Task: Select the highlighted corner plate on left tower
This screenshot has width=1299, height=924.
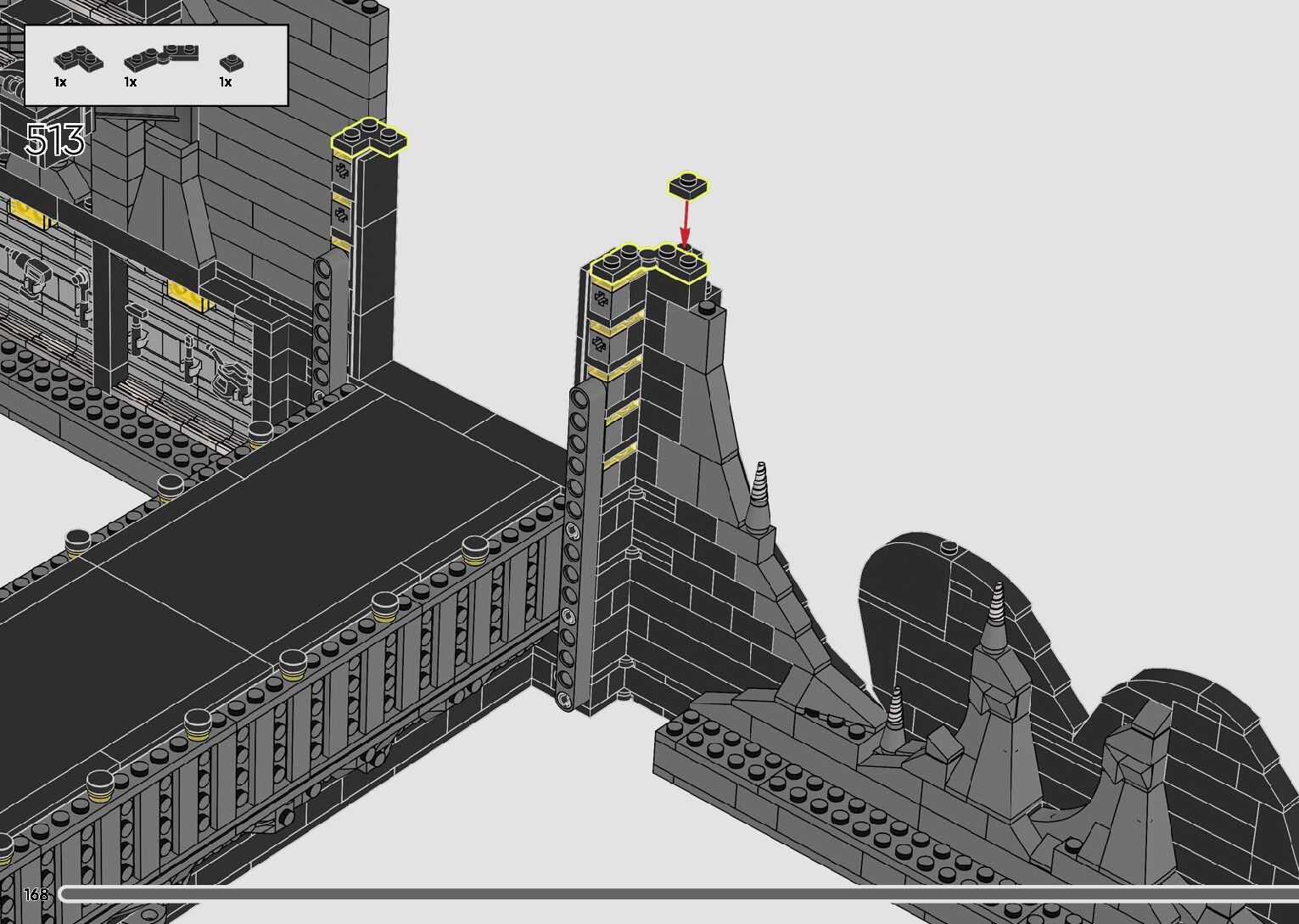Action: pyautogui.click(x=370, y=137)
